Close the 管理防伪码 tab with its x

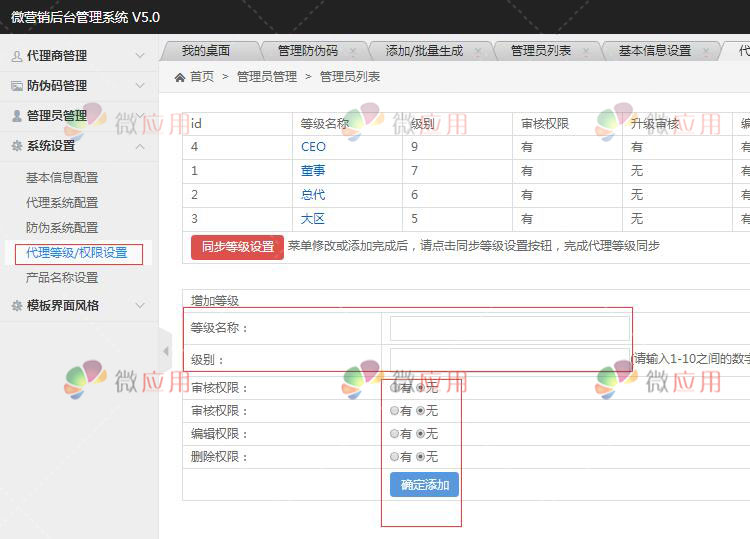pos(353,51)
